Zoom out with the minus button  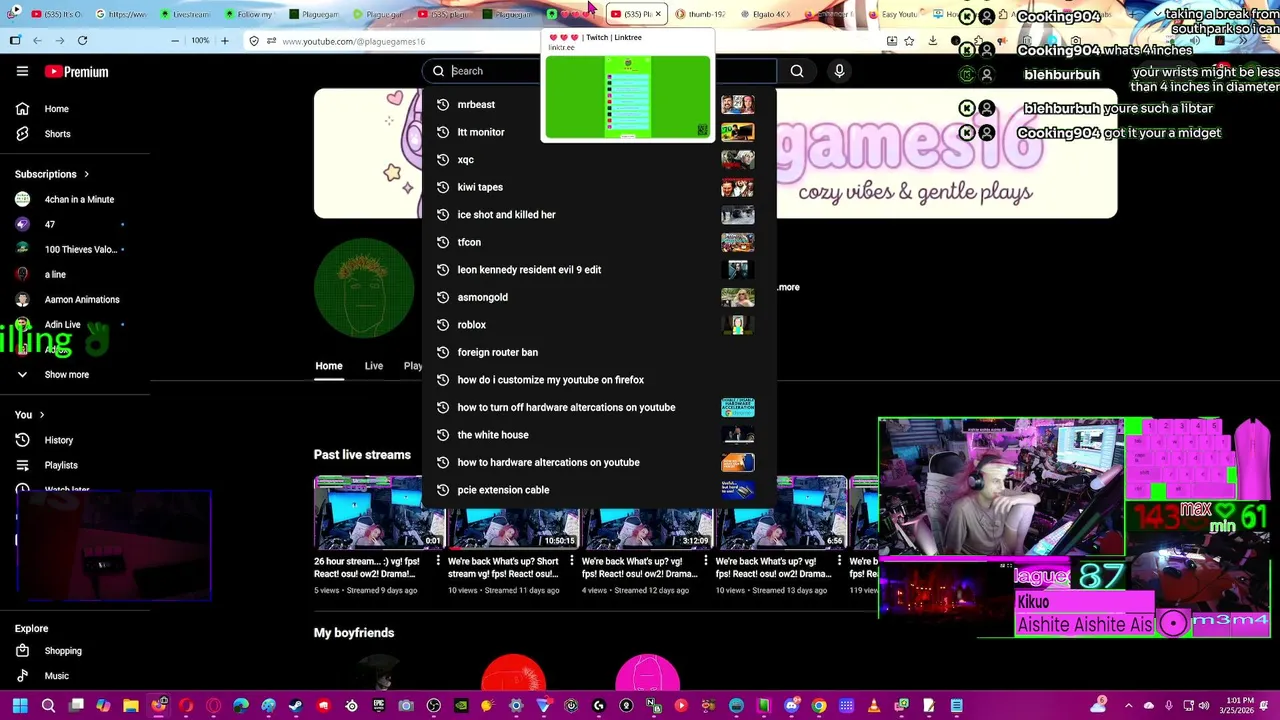point(175,41)
